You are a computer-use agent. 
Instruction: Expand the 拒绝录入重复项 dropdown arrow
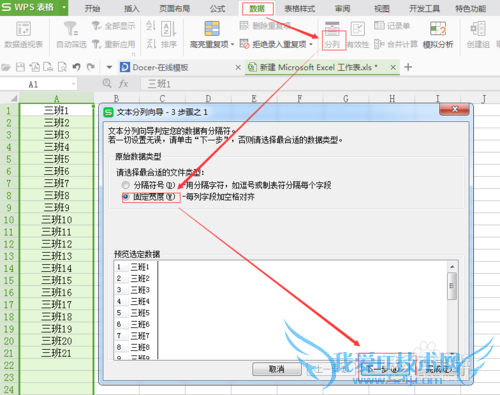point(311,44)
